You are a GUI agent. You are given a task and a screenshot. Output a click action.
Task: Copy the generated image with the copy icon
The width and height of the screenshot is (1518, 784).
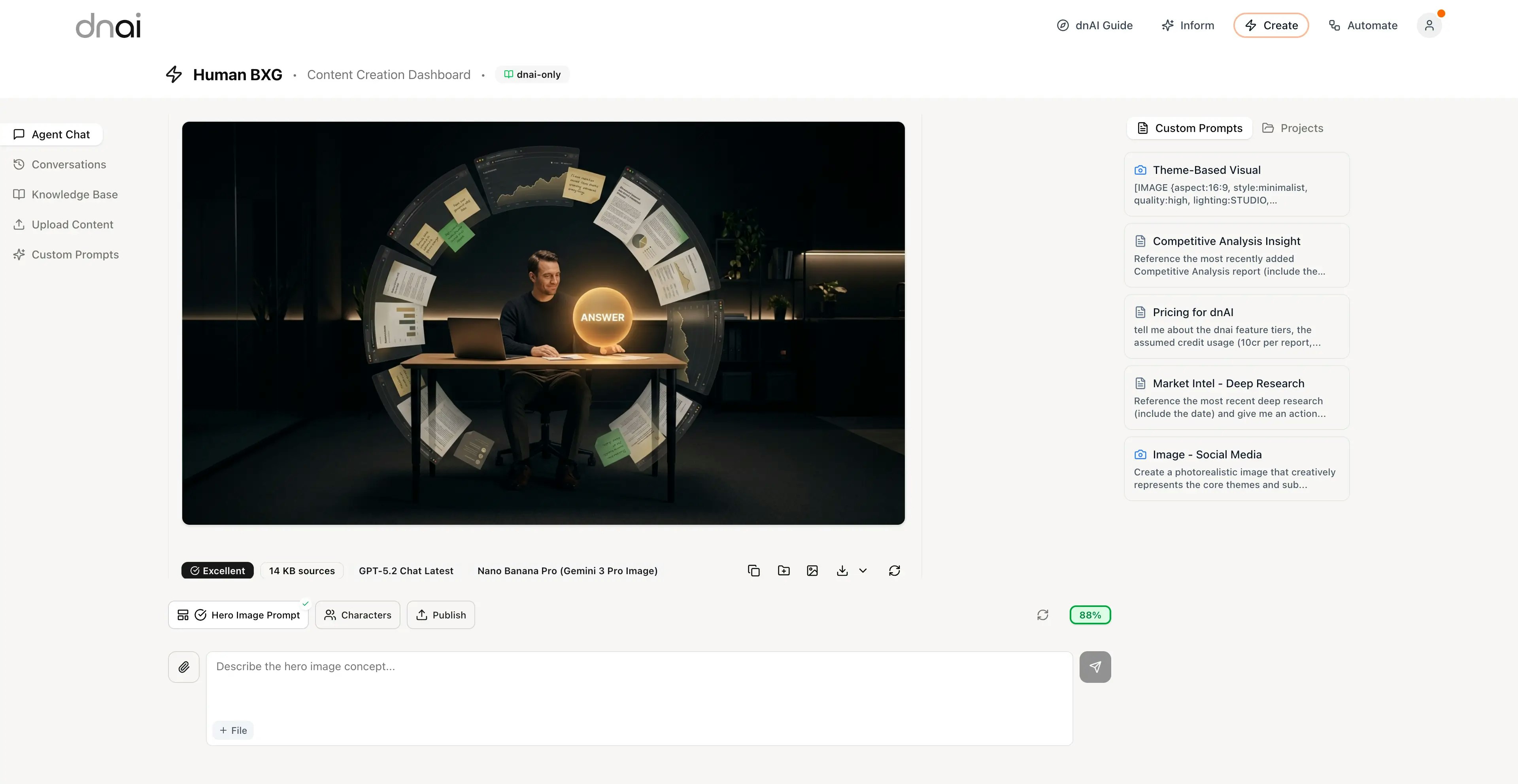click(x=753, y=570)
